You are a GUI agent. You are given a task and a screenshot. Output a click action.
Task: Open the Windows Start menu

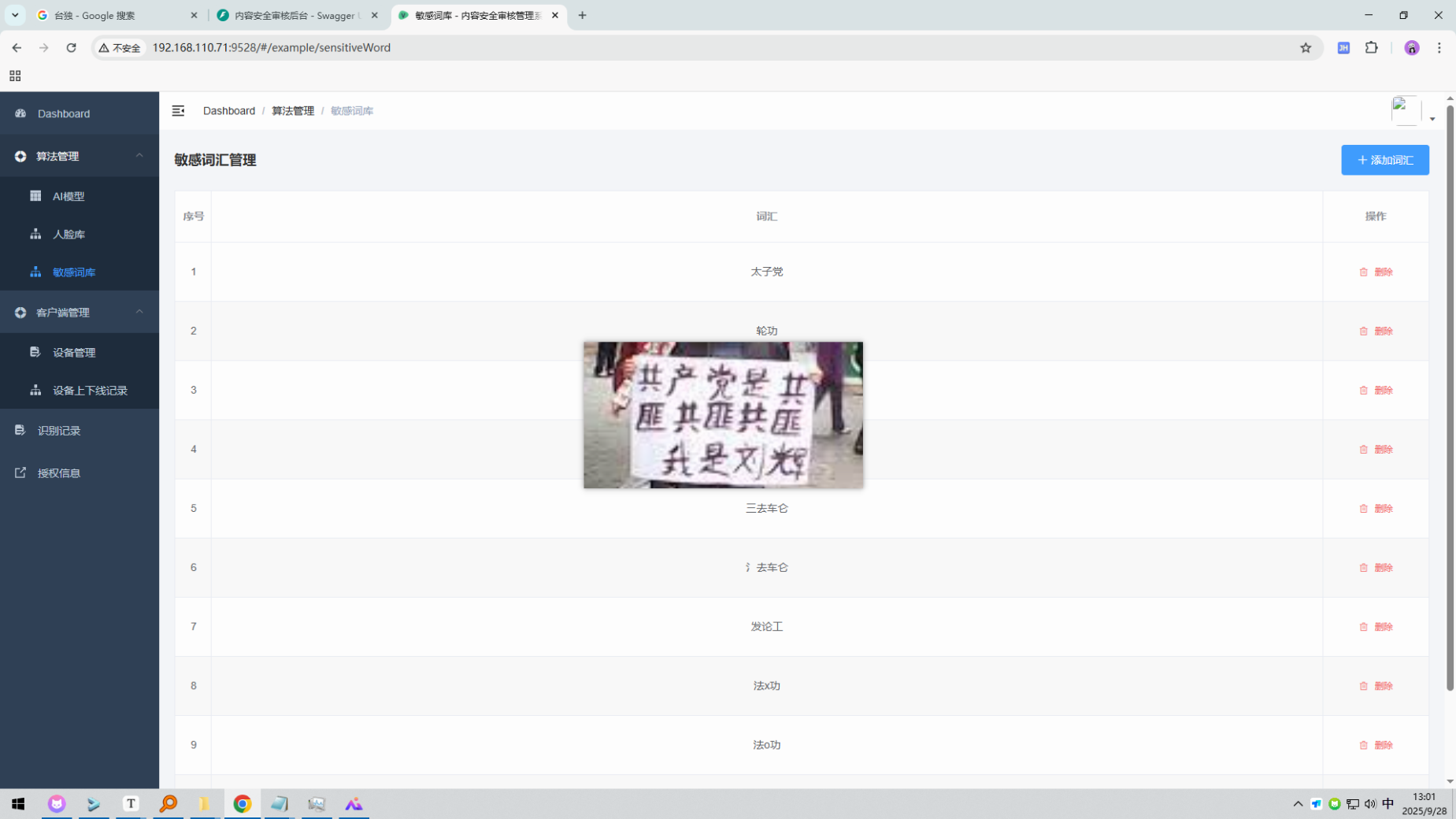click(18, 803)
